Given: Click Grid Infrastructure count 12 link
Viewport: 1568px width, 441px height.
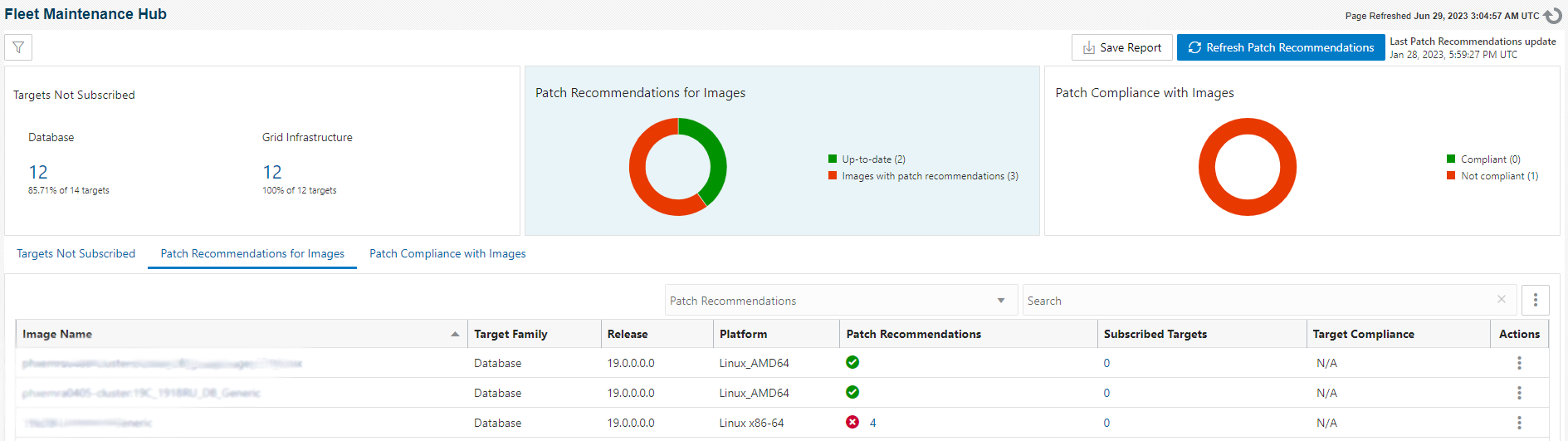Looking at the screenshot, I should (272, 172).
